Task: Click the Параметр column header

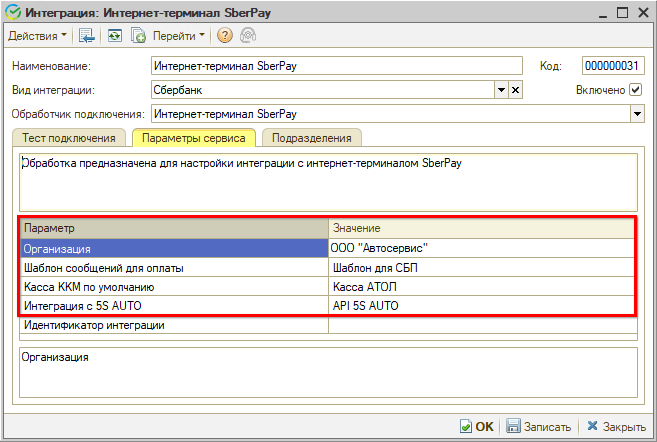Action: [174, 228]
